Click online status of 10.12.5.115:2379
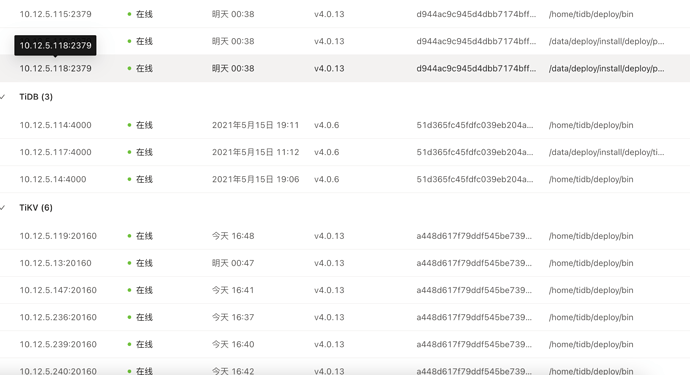The width and height of the screenshot is (690, 375). (x=140, y=14)
